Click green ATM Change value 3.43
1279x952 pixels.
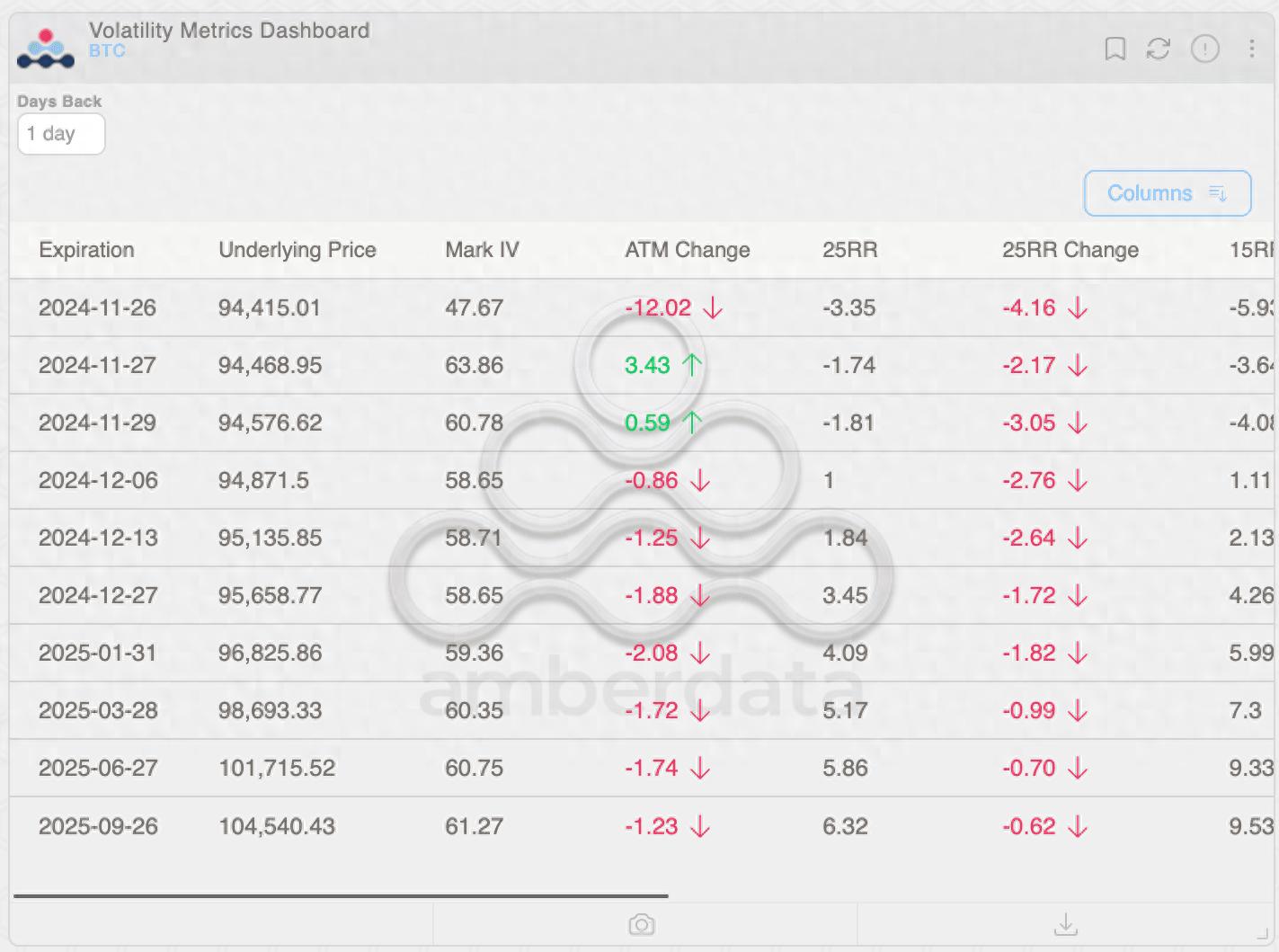tap(647, 365)
